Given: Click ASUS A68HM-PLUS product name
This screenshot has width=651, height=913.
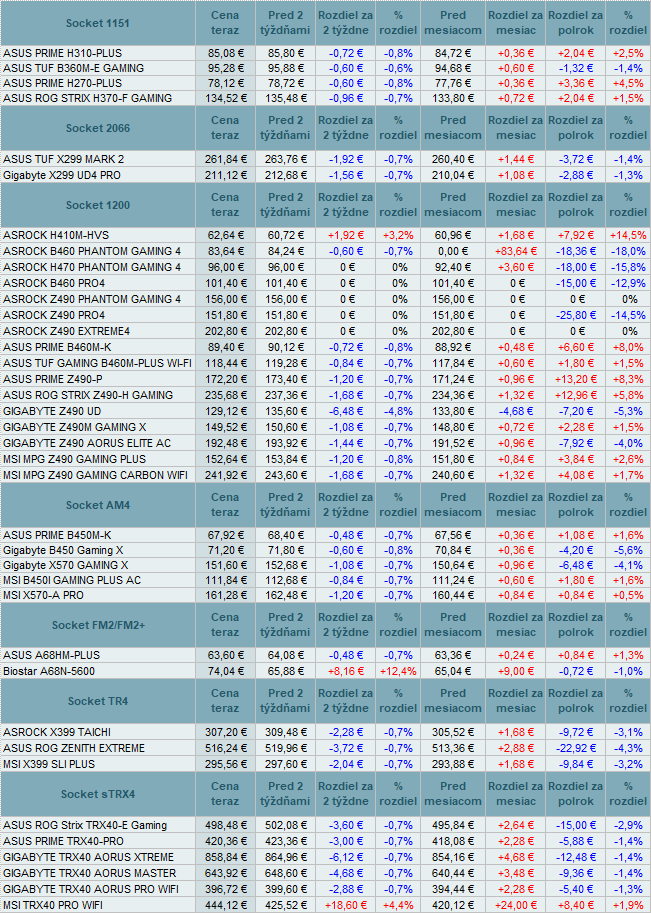Looking at the screenshot, I should (x=51, y=655).
